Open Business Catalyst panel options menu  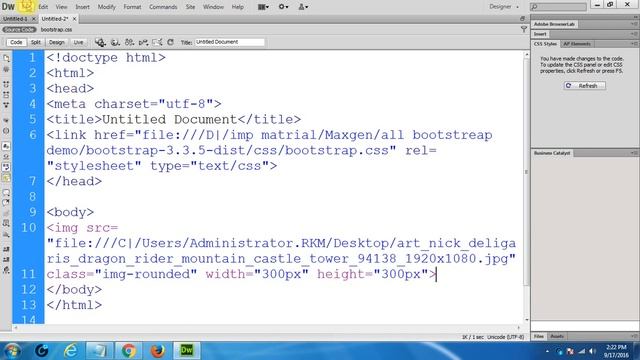(x=634, y=153)
